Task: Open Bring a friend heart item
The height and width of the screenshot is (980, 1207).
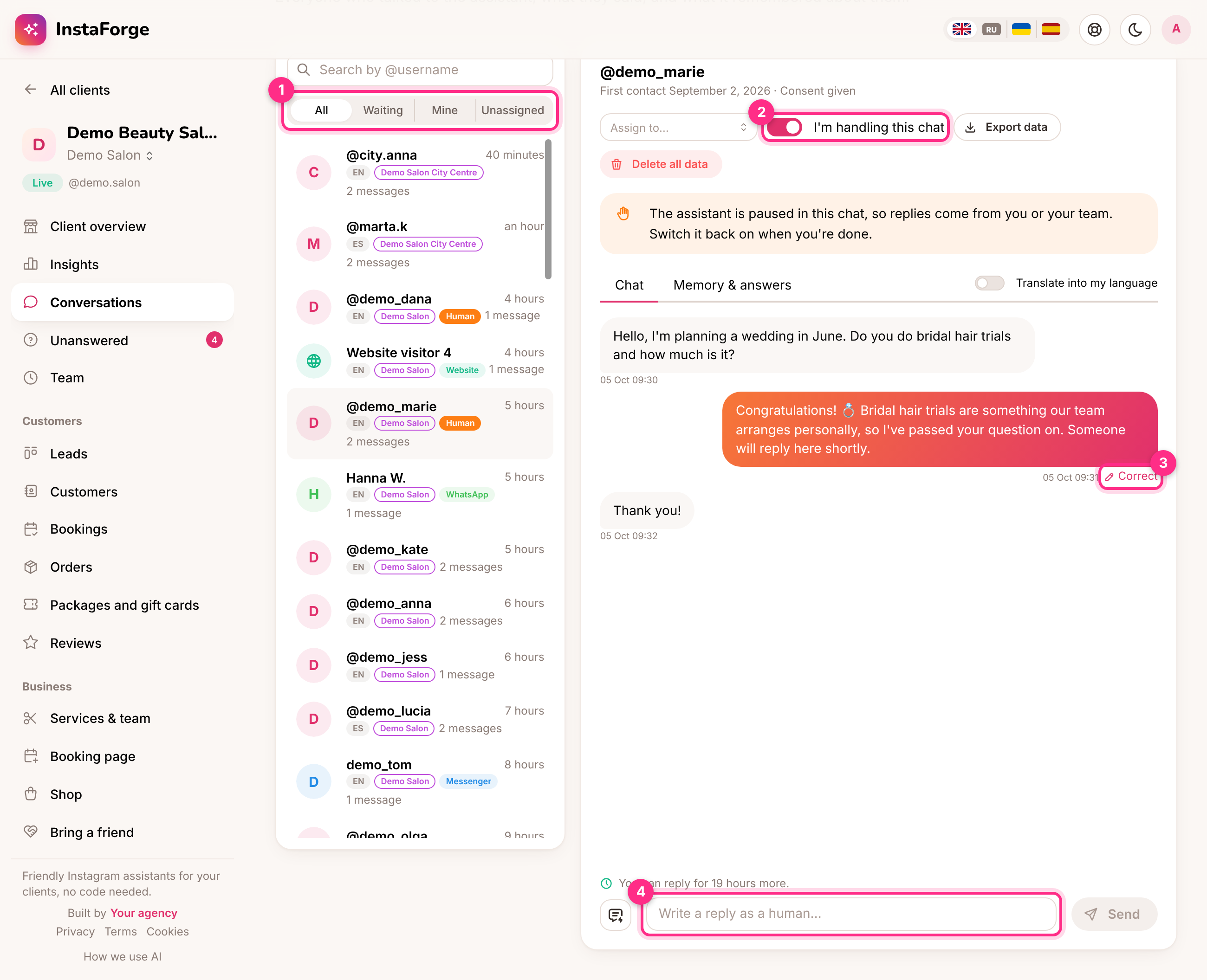Action: pyautogui.click(x=122, y=832)
